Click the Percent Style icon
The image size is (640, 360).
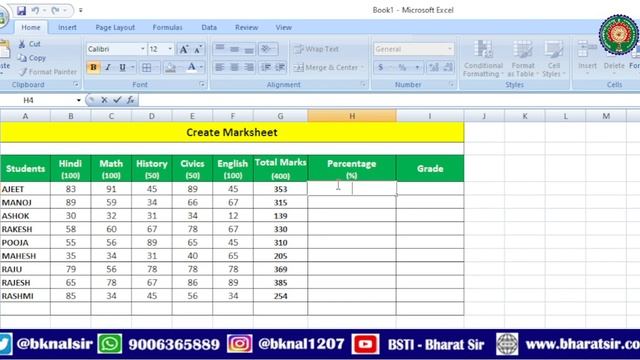click(402, 67)
